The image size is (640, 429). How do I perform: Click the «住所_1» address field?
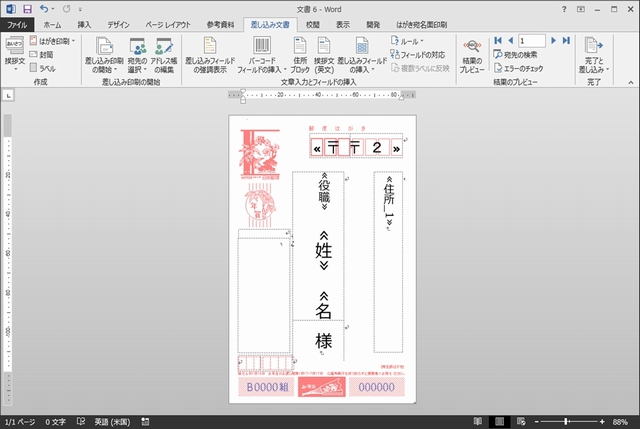coord(389,201)
